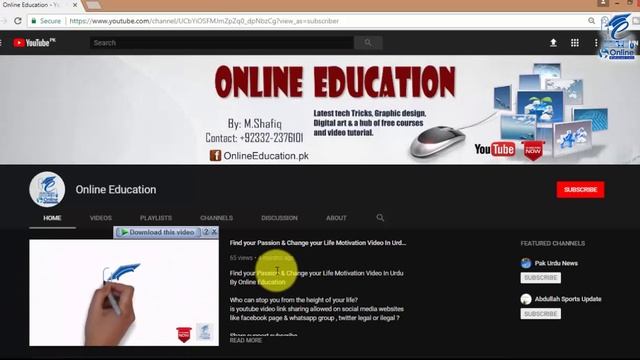The height and width of the screenshot is (360, 640).
Task: Click the search magnifier button
Action: [368, 42]
